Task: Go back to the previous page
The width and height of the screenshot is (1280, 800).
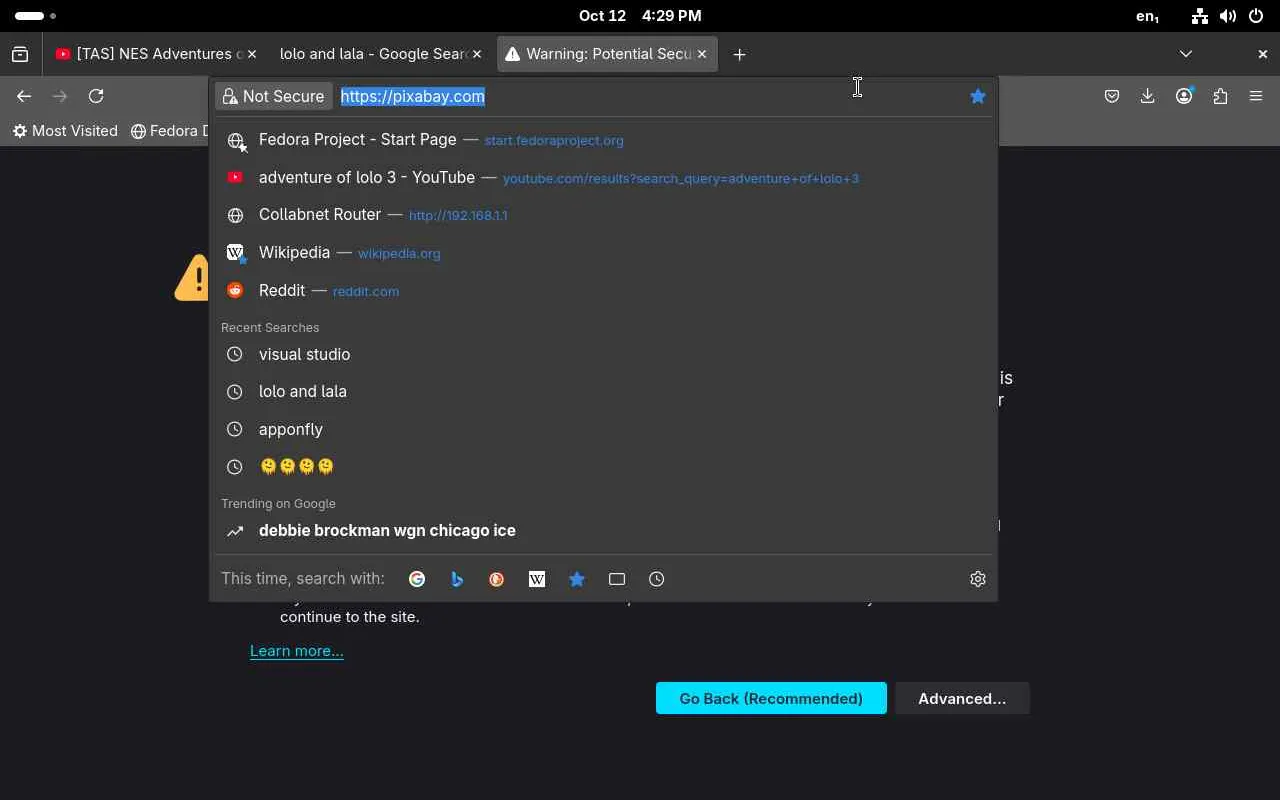Action: pyautogui.click(x=24, y=96)
